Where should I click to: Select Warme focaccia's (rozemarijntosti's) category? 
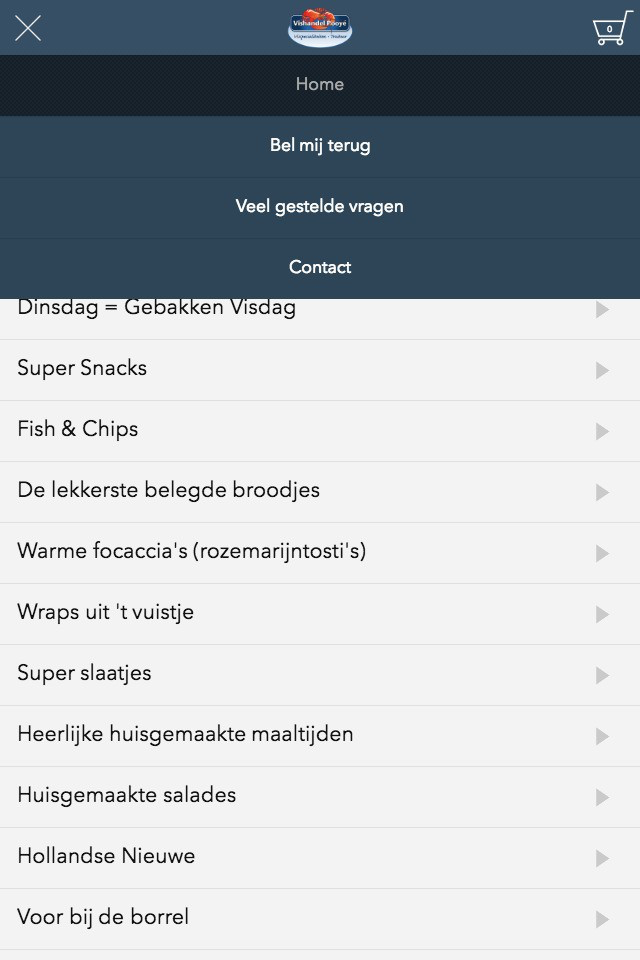pyautogui.click(x=192, y=552)
